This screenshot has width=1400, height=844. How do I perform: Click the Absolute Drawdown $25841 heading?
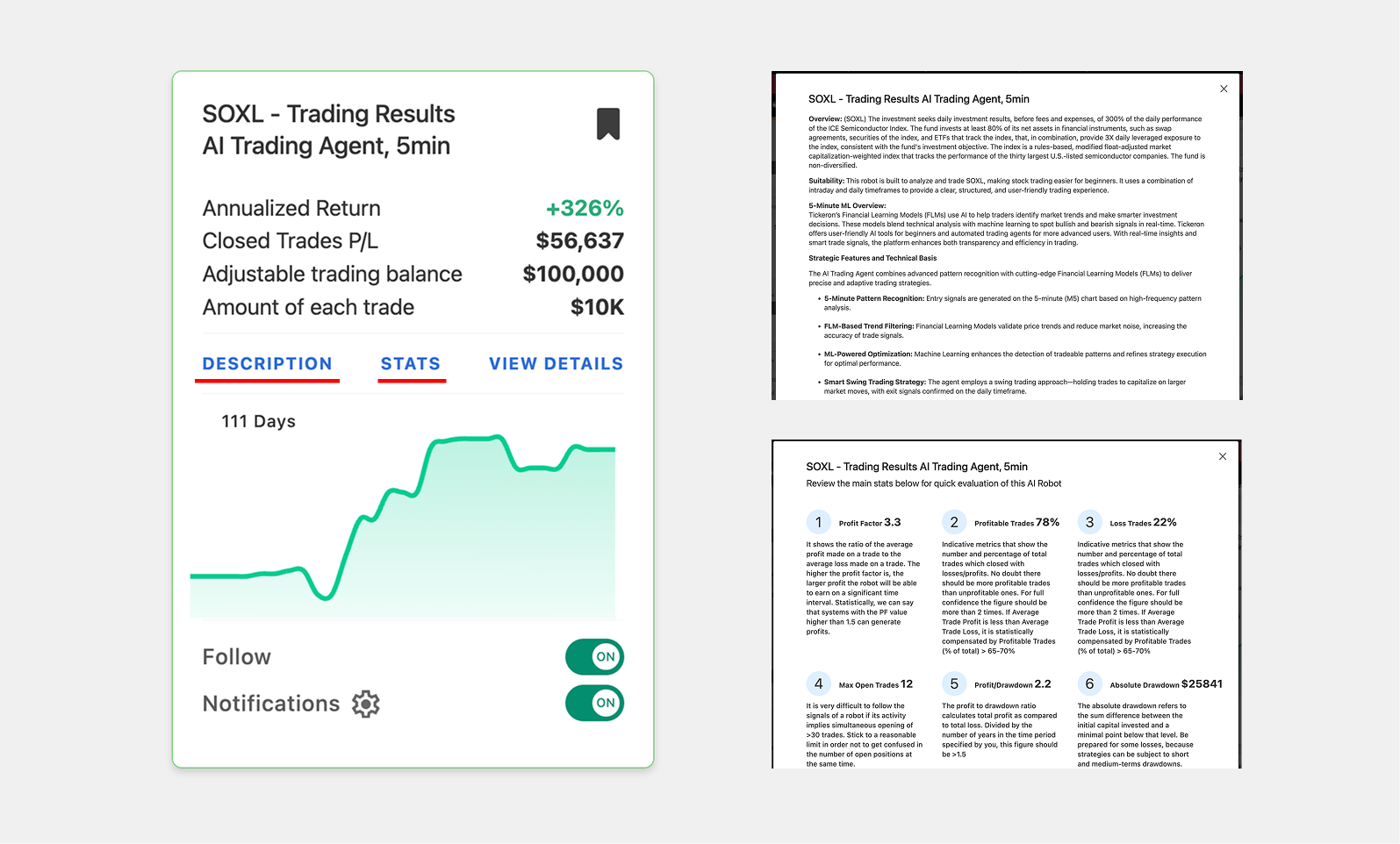[x=1166, y=684]
